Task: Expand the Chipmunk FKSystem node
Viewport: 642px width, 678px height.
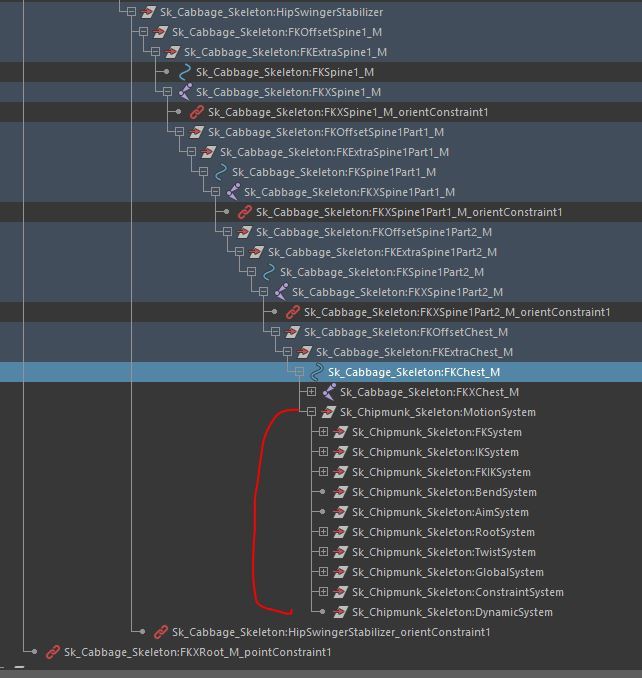Action: [323, 432]
